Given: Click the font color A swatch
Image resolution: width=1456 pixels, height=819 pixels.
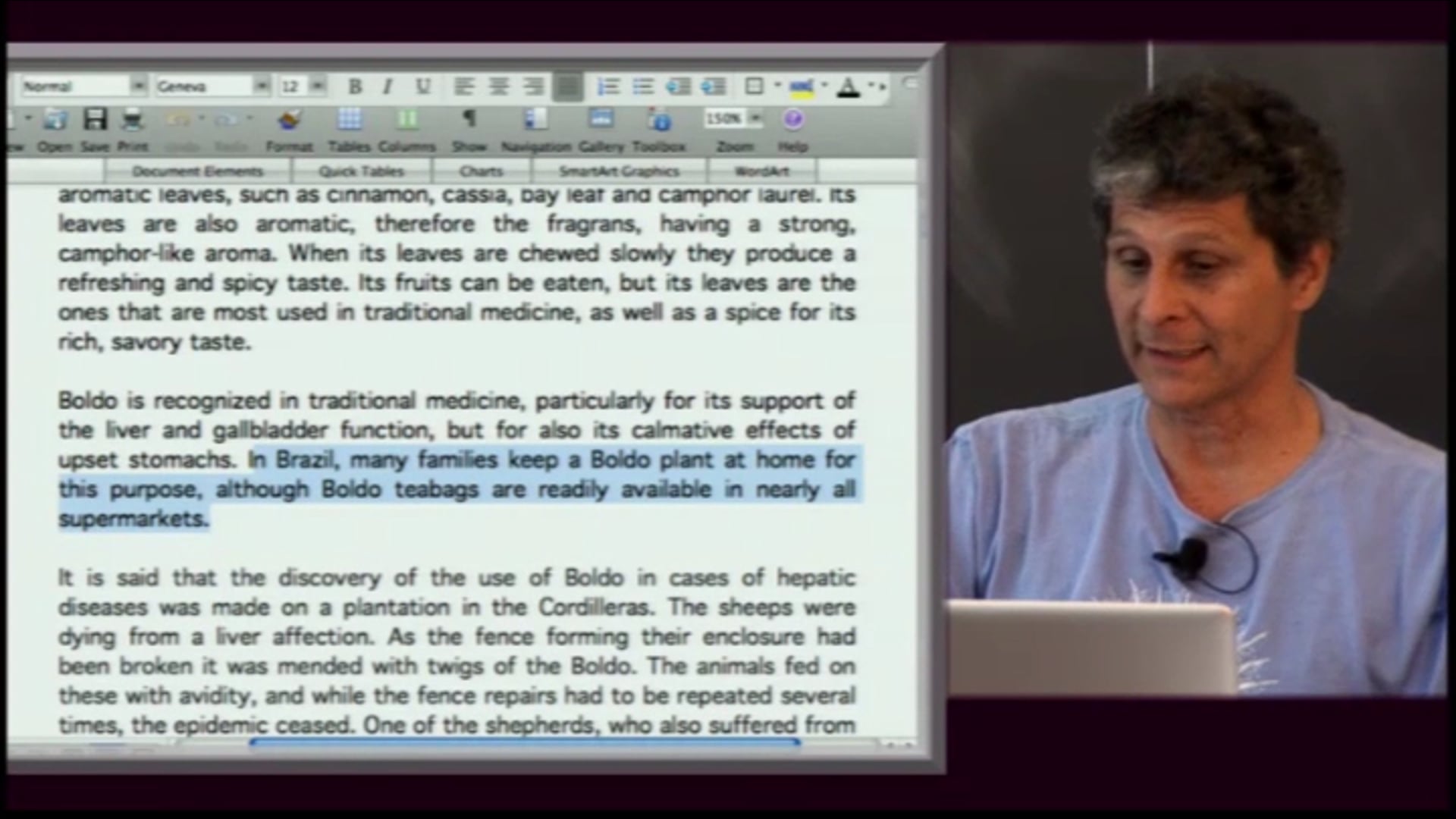Looking at the screenshot, I should tap(849, 87).
